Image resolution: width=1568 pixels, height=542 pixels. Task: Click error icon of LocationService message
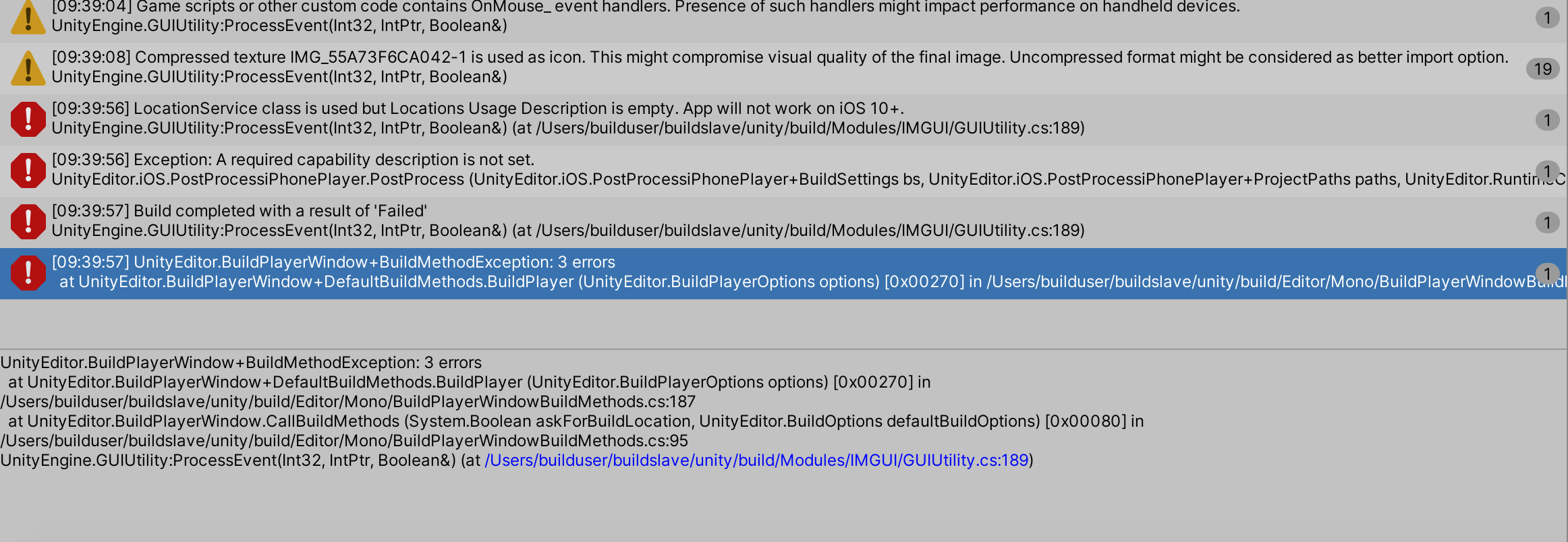28,119
